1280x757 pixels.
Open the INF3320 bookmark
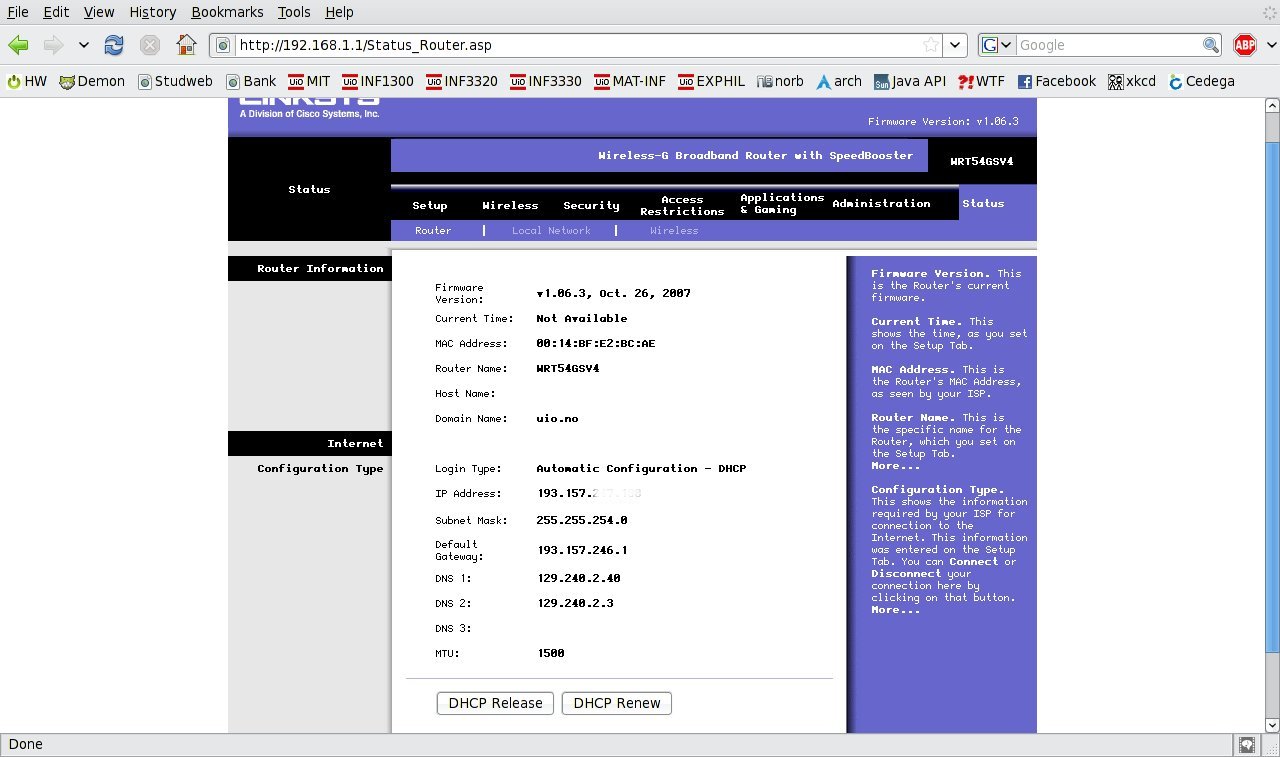[x=462, y=81]
